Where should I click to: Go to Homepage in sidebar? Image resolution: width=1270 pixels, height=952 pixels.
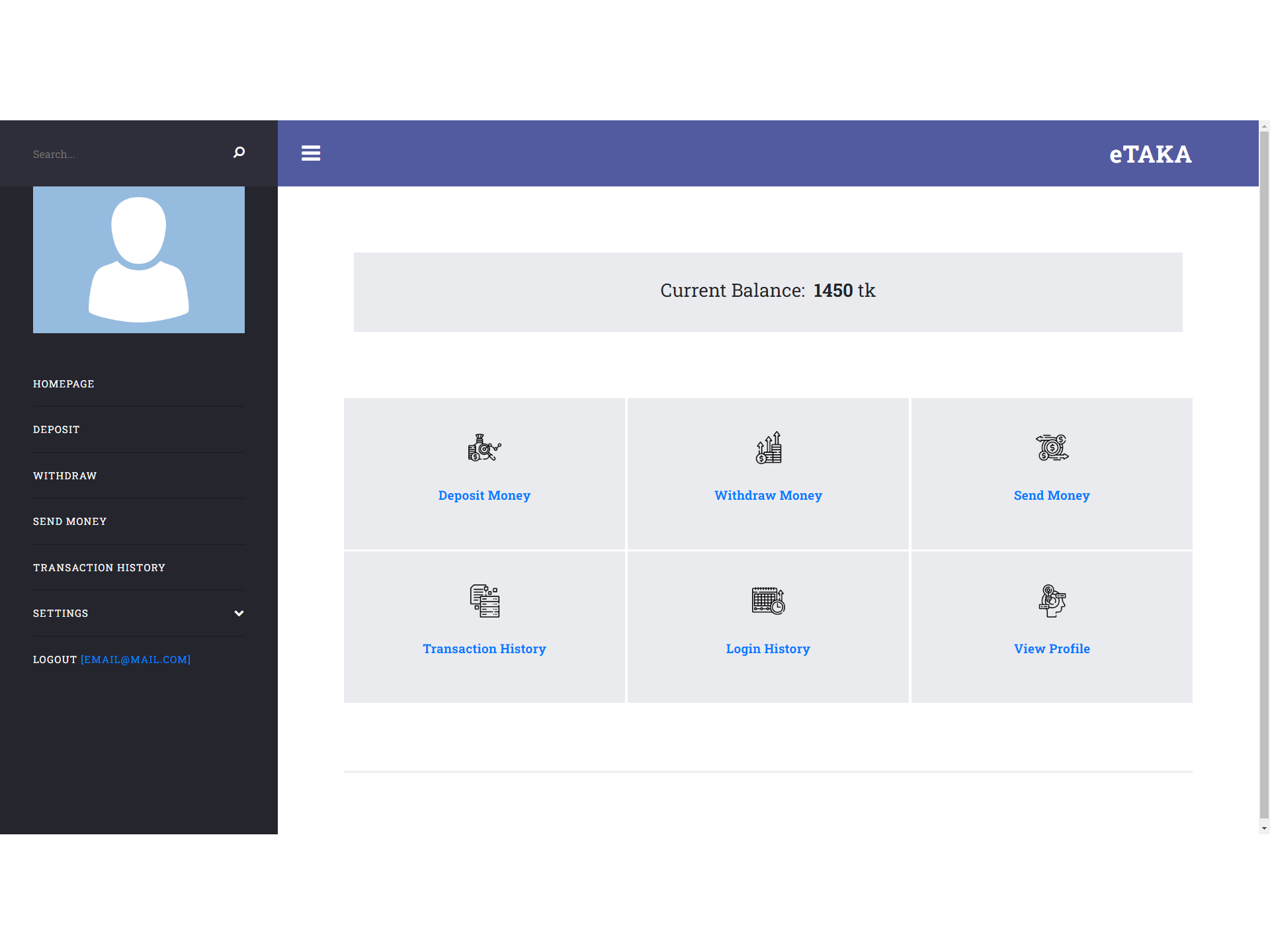pyautogui.click(x=63, y=384)
